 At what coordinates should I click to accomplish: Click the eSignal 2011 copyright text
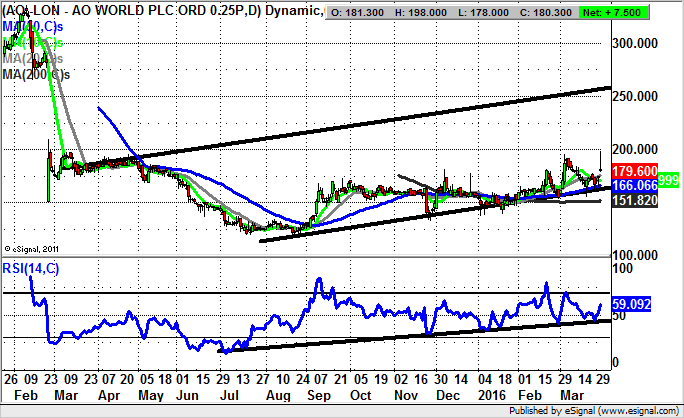[x=35, y=248]
